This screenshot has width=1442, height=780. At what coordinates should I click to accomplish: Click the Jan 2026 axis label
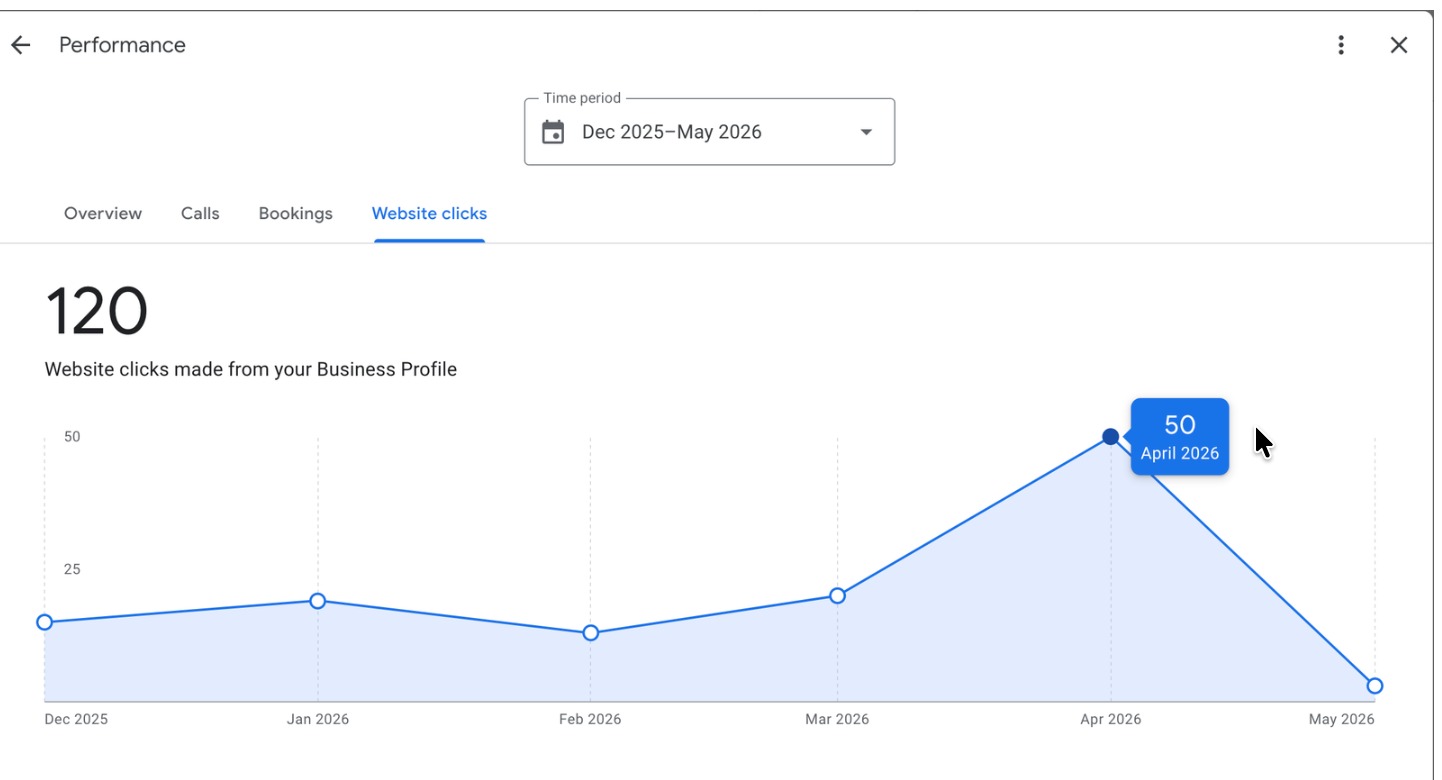point(318,719)
